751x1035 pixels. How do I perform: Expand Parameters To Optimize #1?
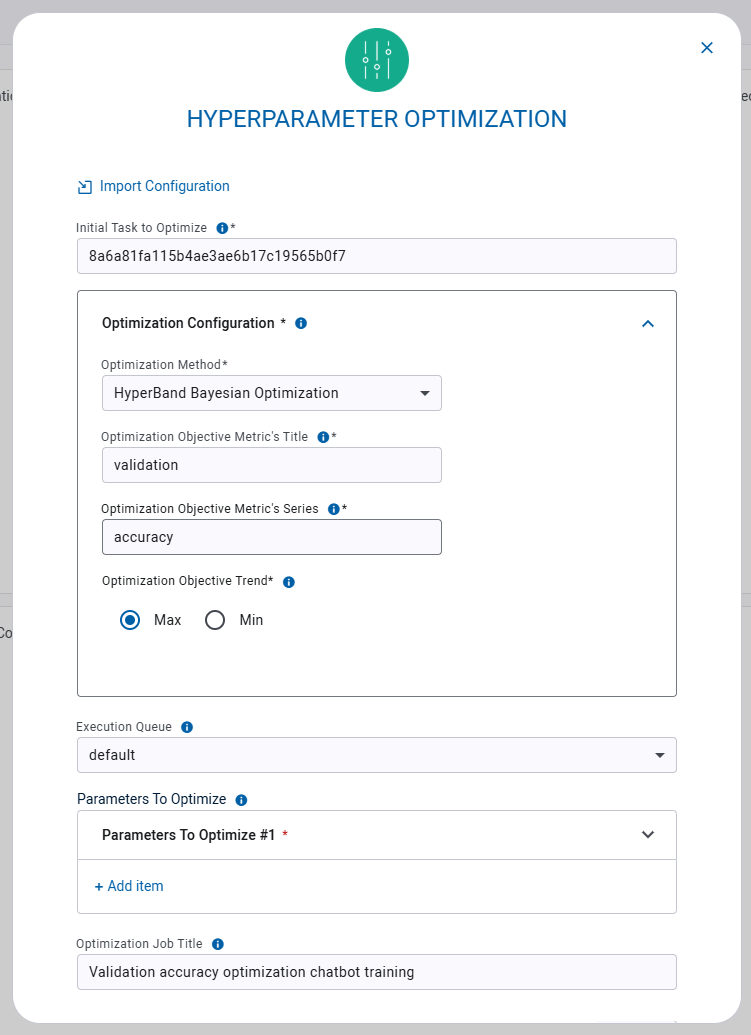[648, 834]
